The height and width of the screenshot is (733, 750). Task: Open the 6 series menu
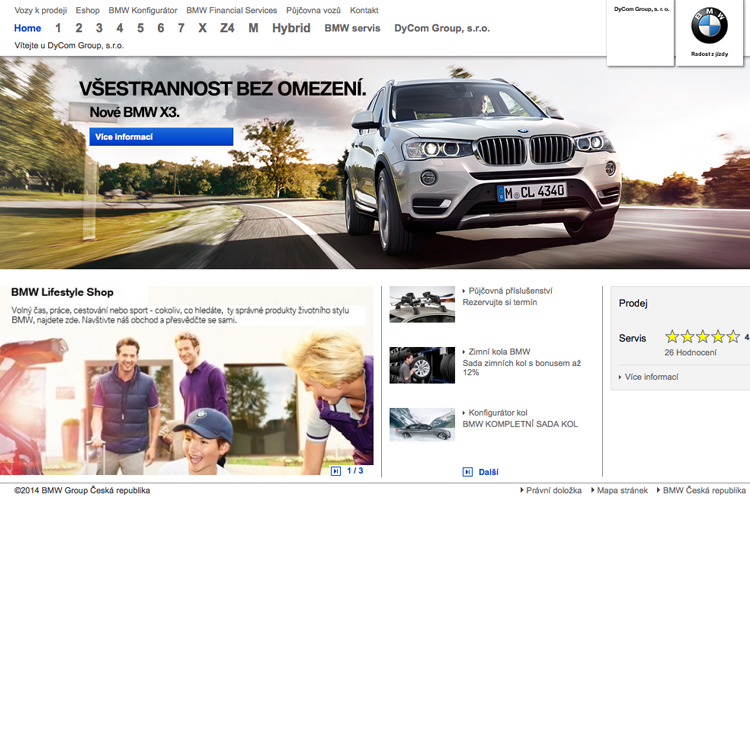point(161,28)
